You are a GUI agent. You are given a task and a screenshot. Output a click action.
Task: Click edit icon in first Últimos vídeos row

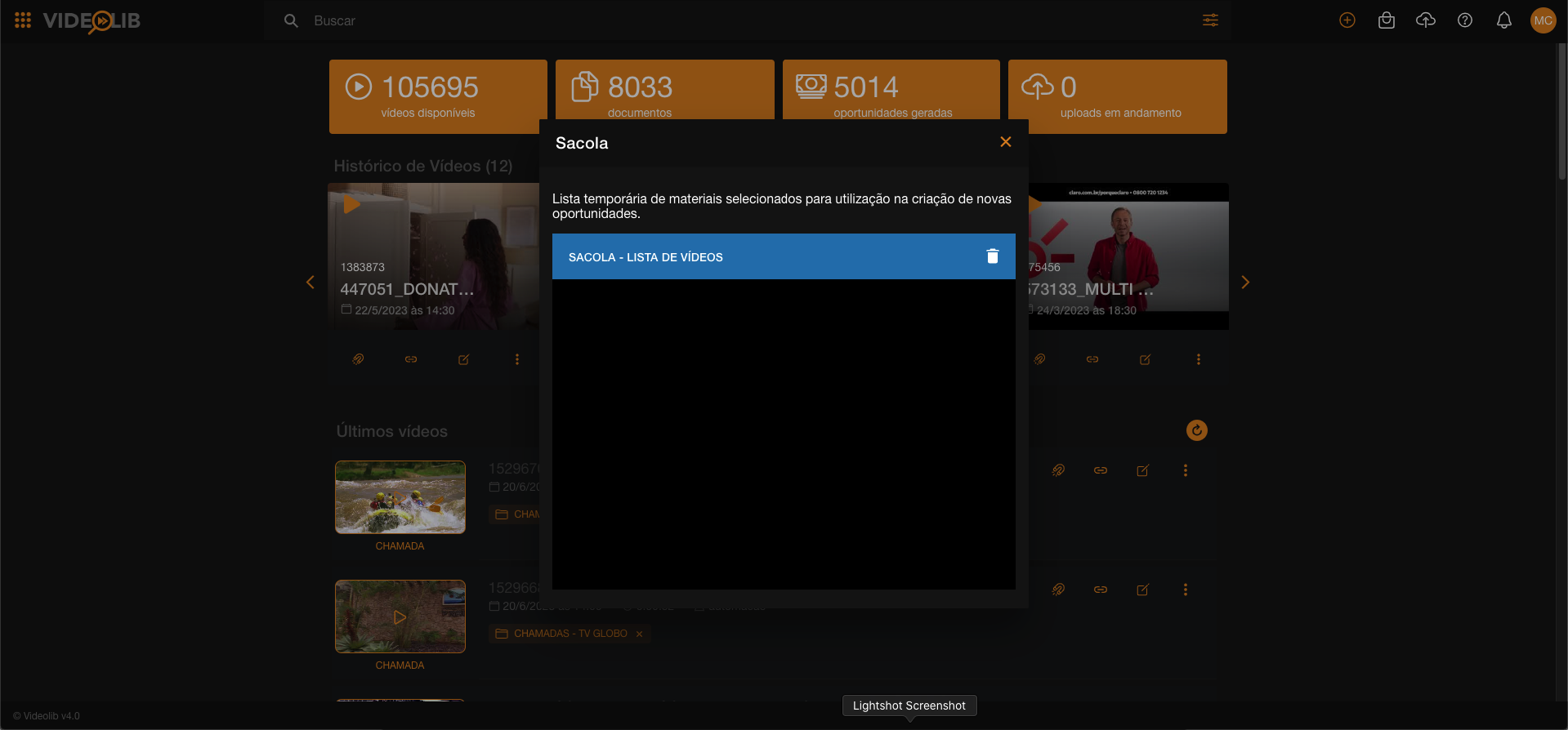1143,470
